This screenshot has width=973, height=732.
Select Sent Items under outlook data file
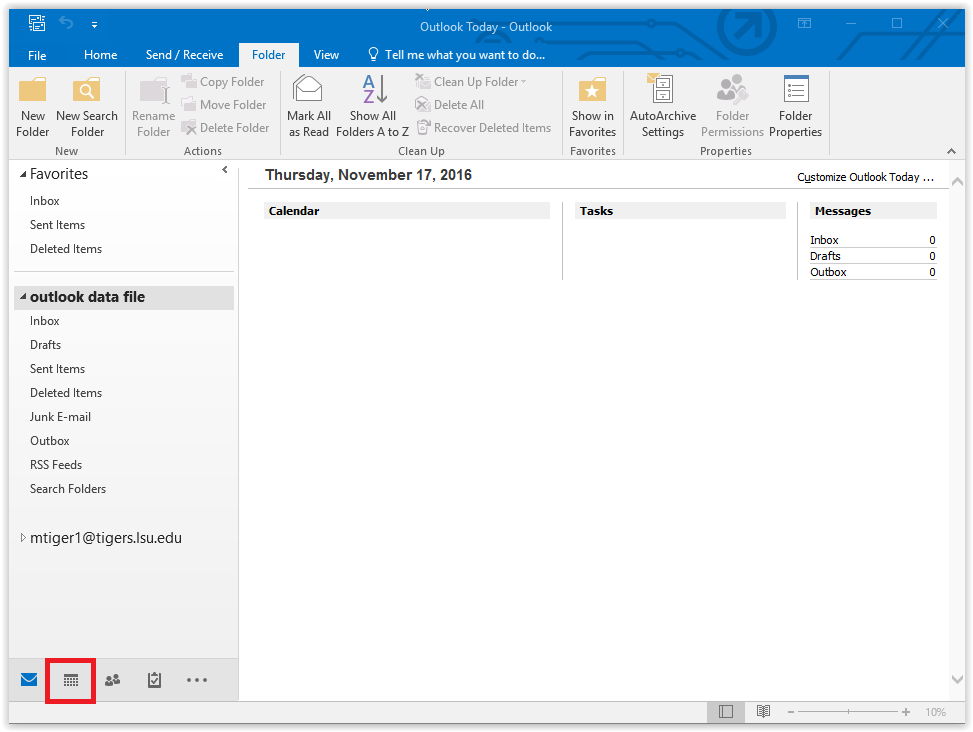point(57,369)
